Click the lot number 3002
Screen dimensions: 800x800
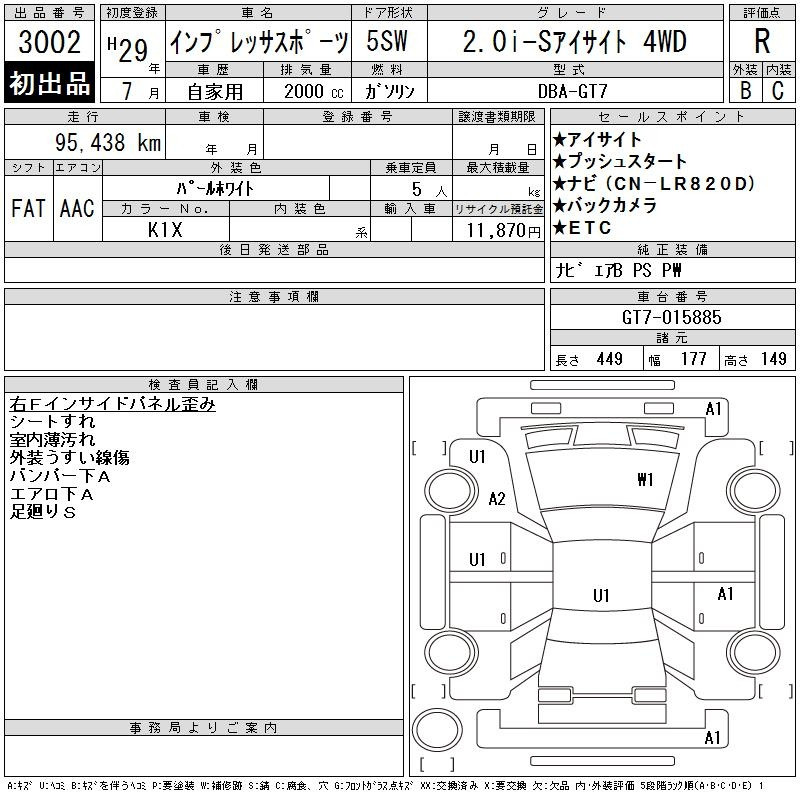pyautogui.click(x=49, y=42)
